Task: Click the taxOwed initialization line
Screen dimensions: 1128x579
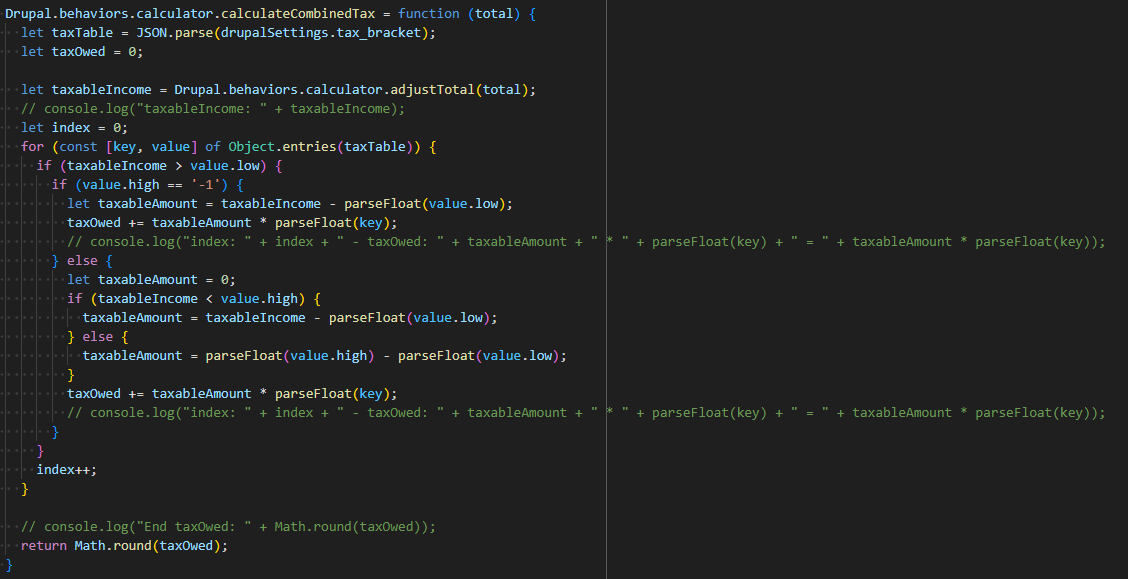Action: point(80,51)
